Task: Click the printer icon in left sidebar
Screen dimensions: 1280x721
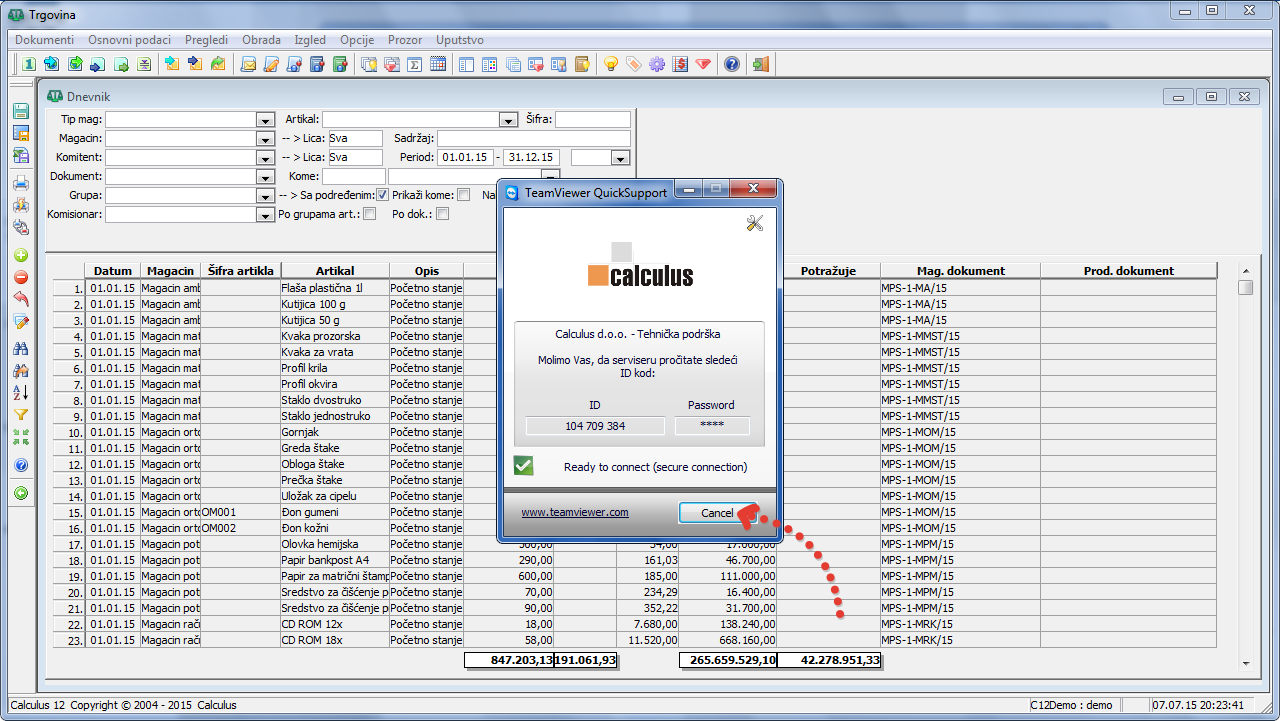Action: click(x=20, y=183)
